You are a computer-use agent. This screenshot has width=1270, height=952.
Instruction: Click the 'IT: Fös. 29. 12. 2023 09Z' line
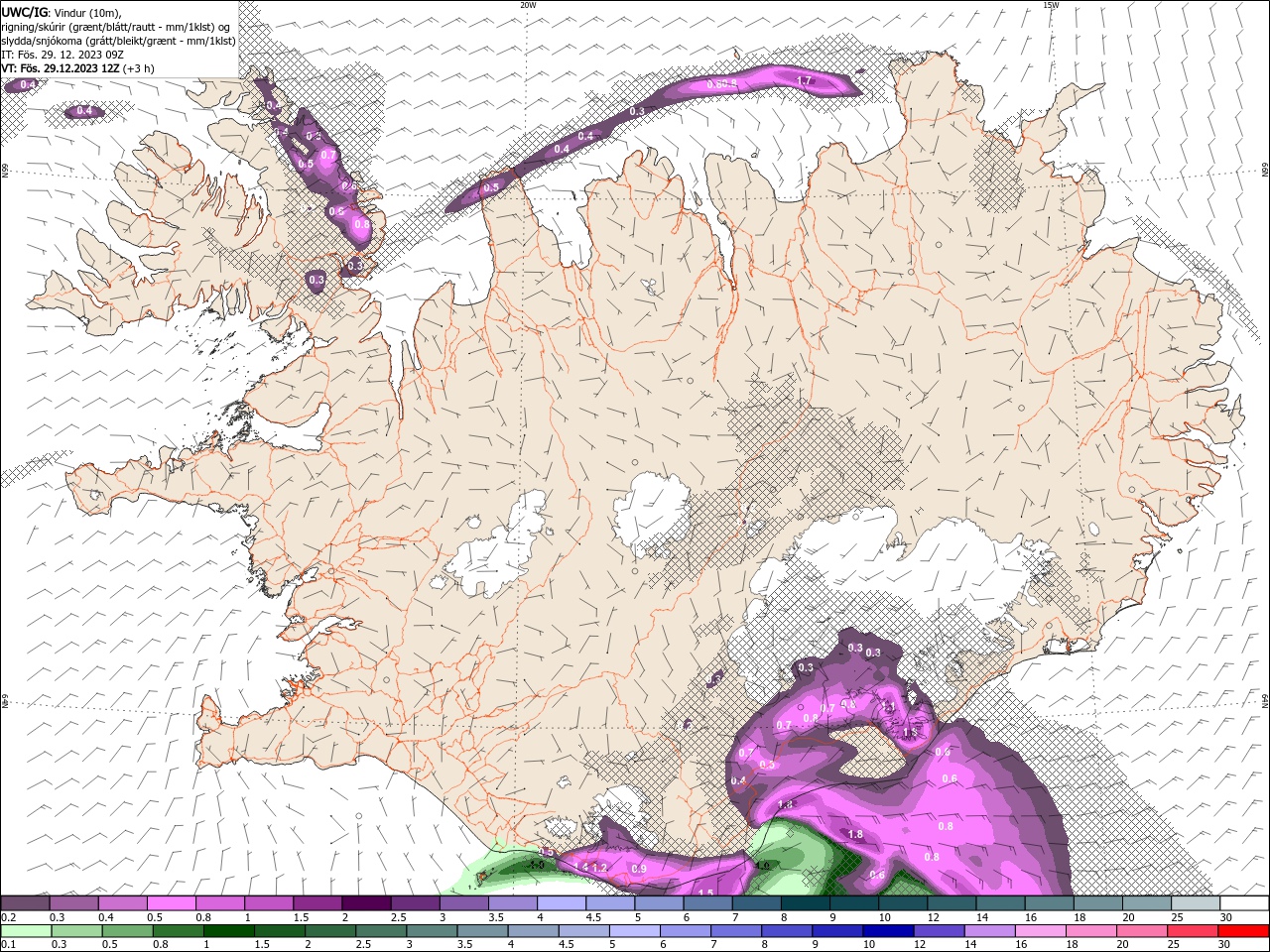63,55
